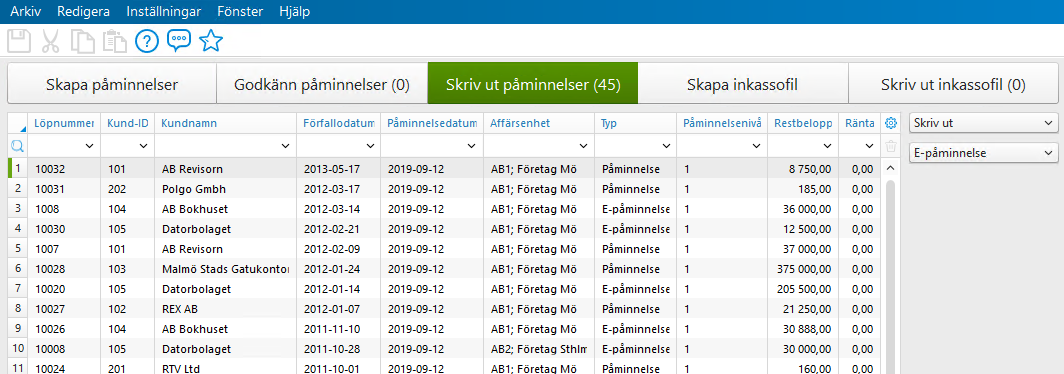Open table column settings gear icon
Image resolution: width=1064 pixels, height=374 pixels.
(891, 124)
